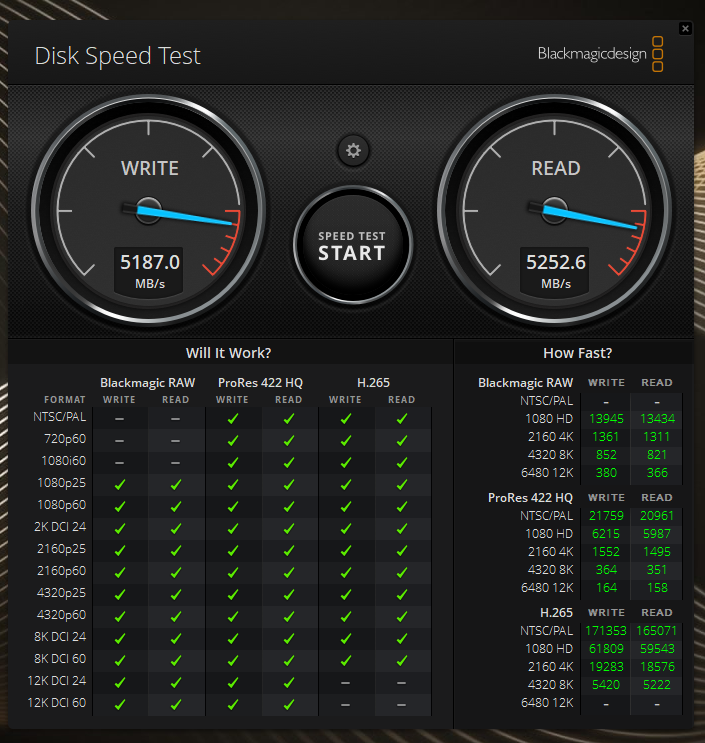Click the Disk Speed Test title
The width and height of the screenshot is (705, 743).
point(118,56)
